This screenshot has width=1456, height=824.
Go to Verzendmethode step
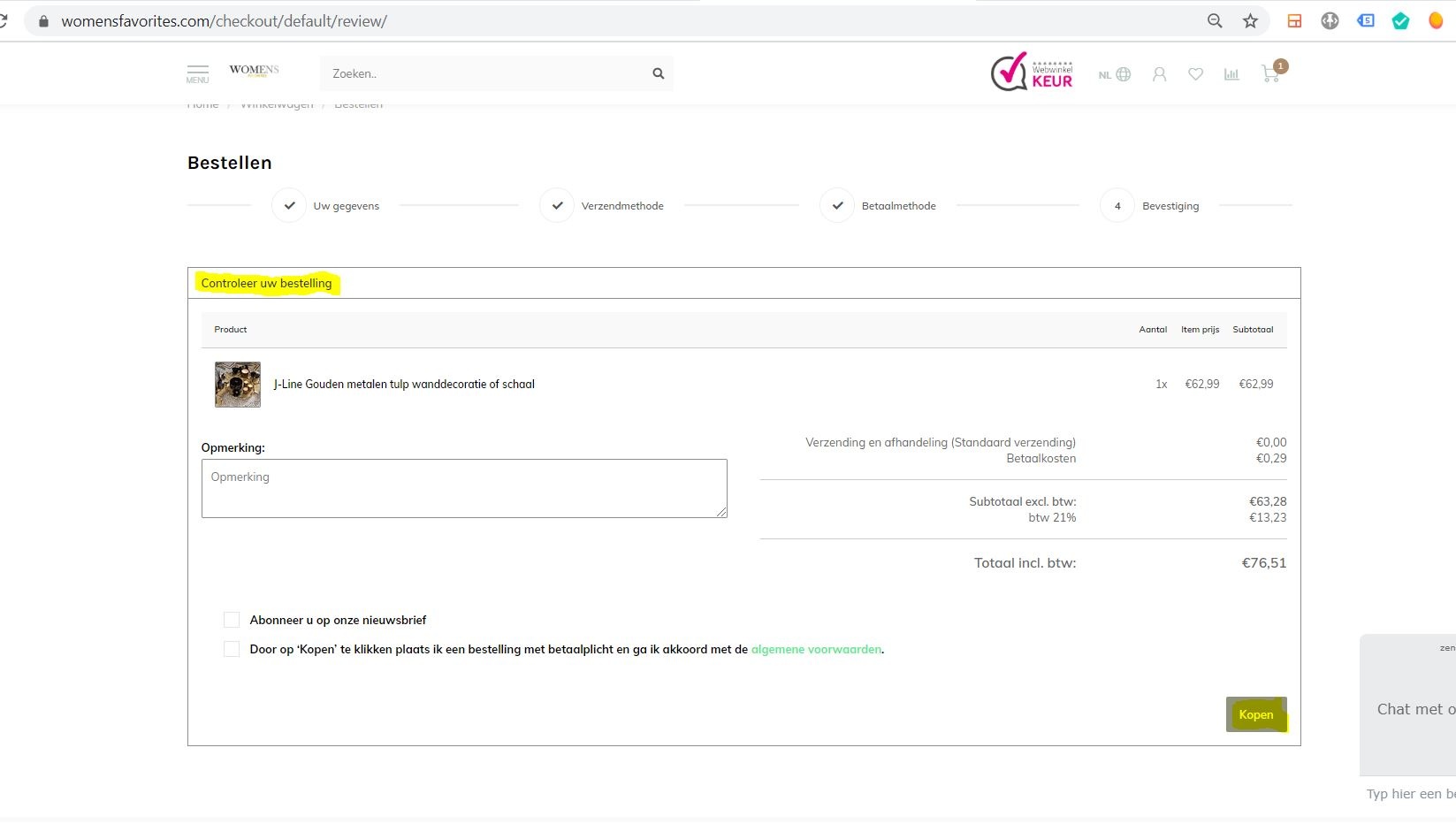[602, 205]
